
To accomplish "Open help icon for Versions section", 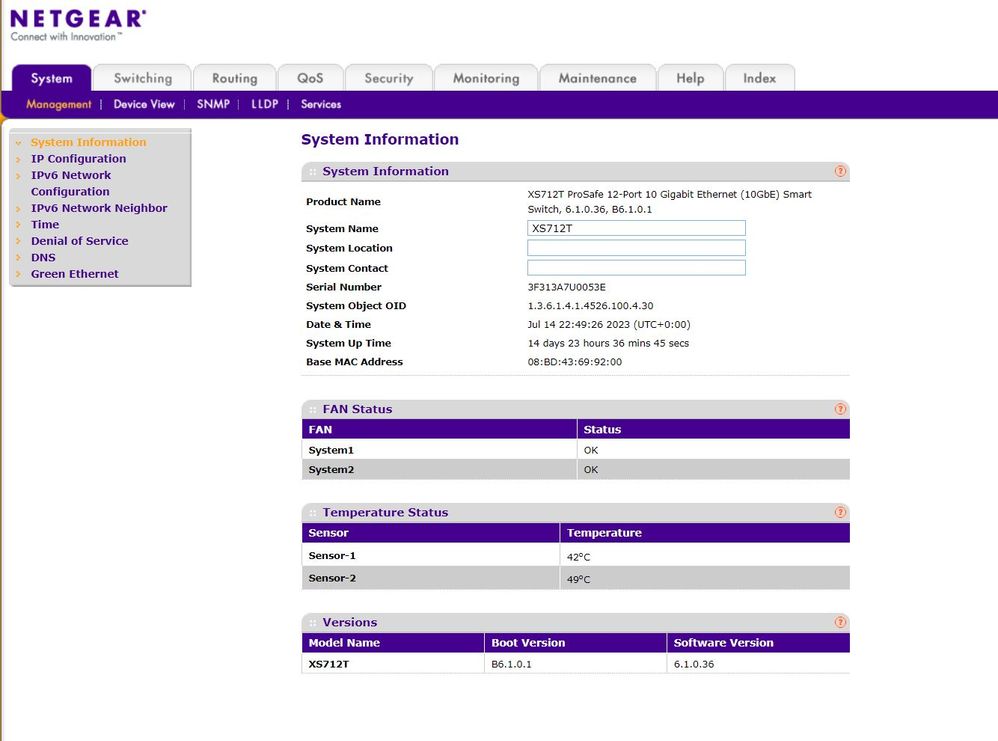I will [x=840, y=622].
